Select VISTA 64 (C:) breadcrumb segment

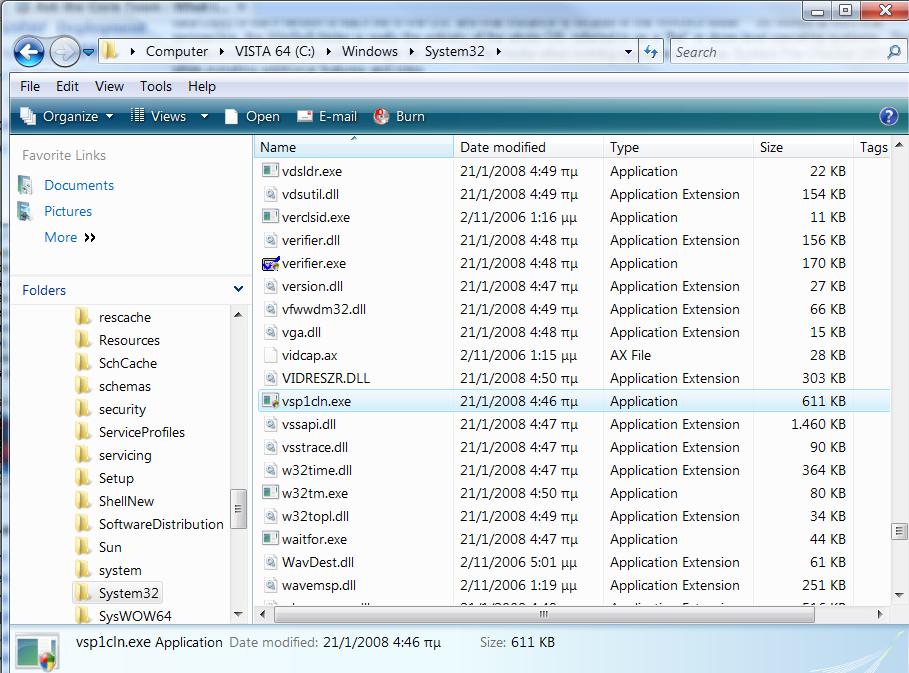(x=275, y=52)
